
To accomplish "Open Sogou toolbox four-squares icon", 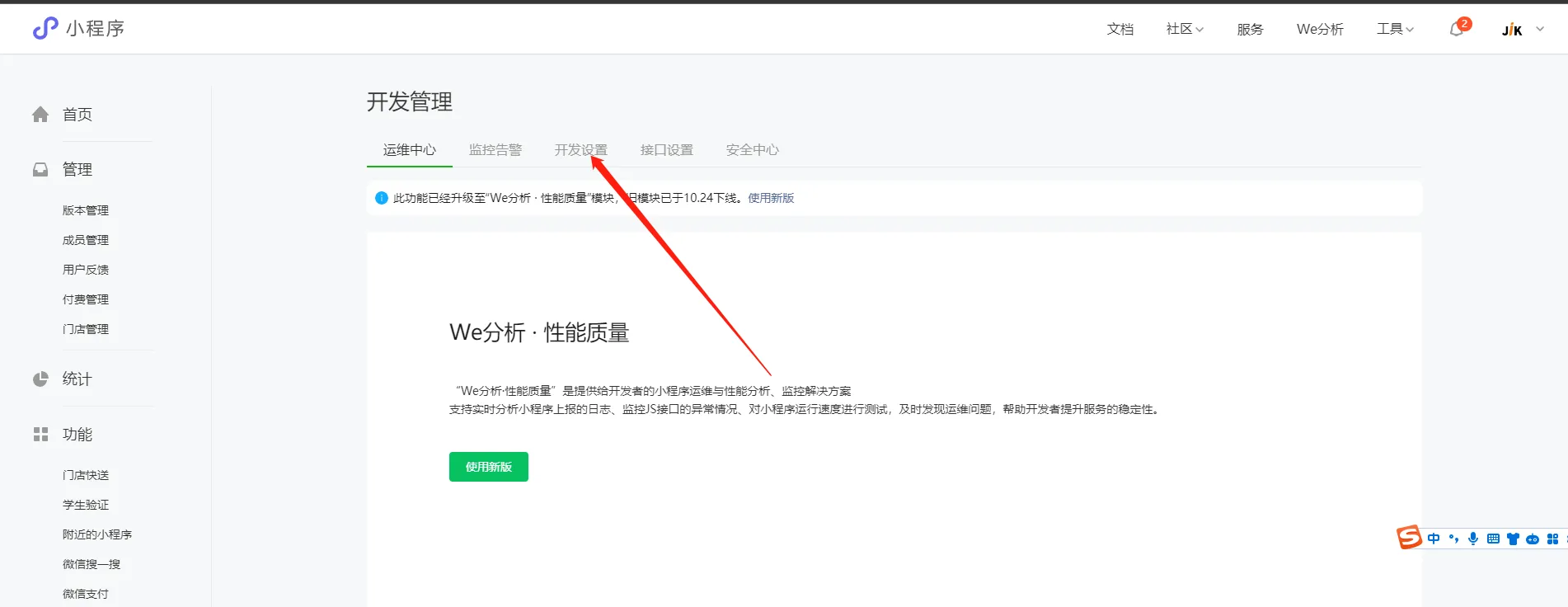I will click(x=1552, y=539).
